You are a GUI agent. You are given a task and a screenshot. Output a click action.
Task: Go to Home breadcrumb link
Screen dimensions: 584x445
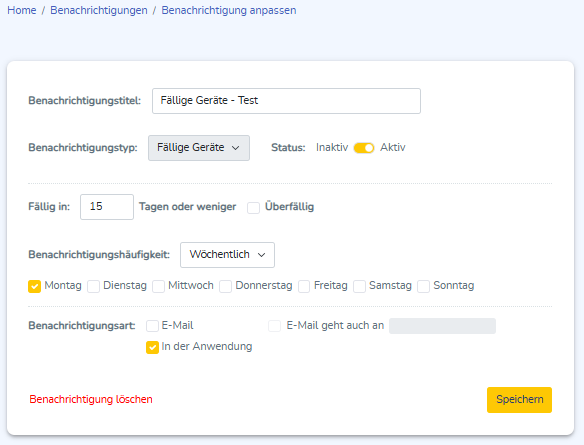(x=22, y=10)
